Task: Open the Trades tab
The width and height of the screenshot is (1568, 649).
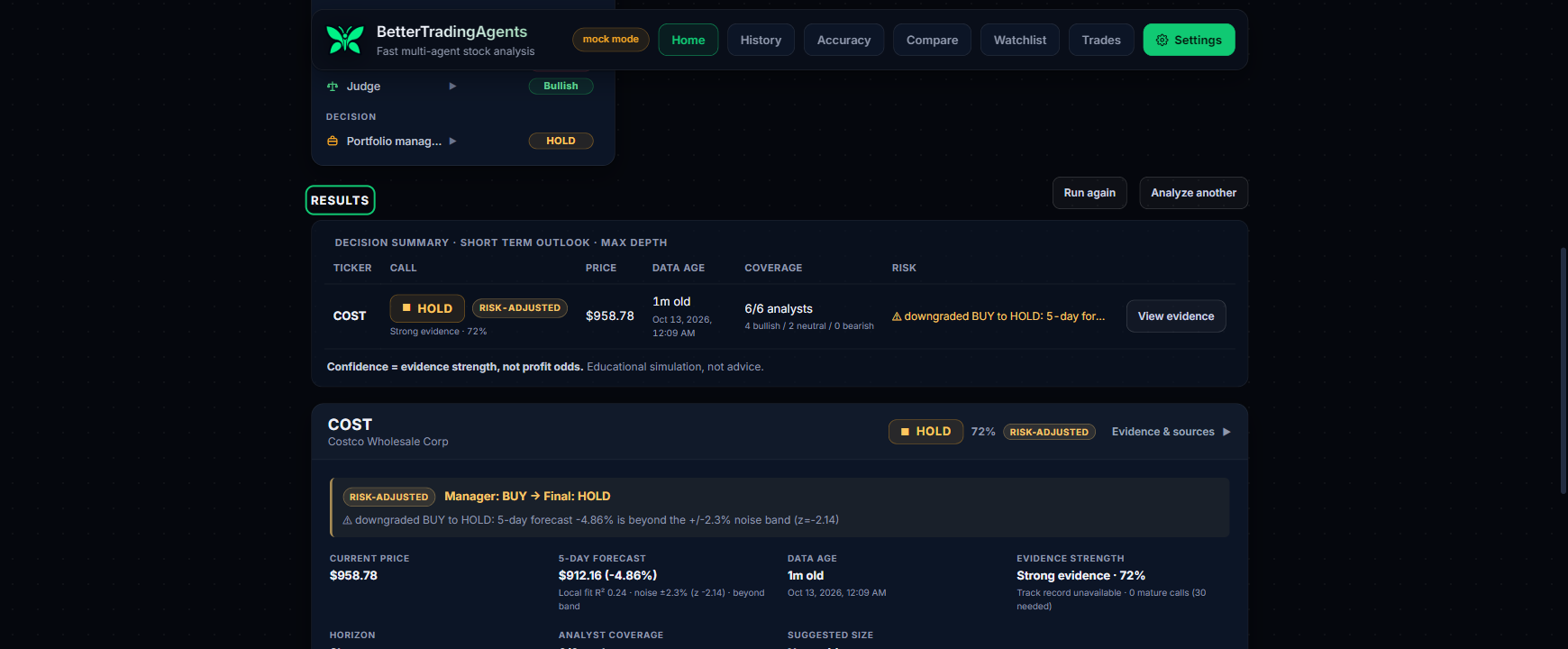Action: click(1101, 40)
